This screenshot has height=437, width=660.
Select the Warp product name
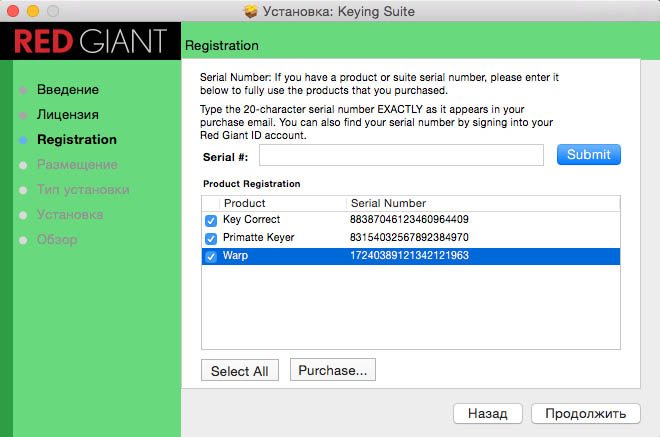point(235,256)
